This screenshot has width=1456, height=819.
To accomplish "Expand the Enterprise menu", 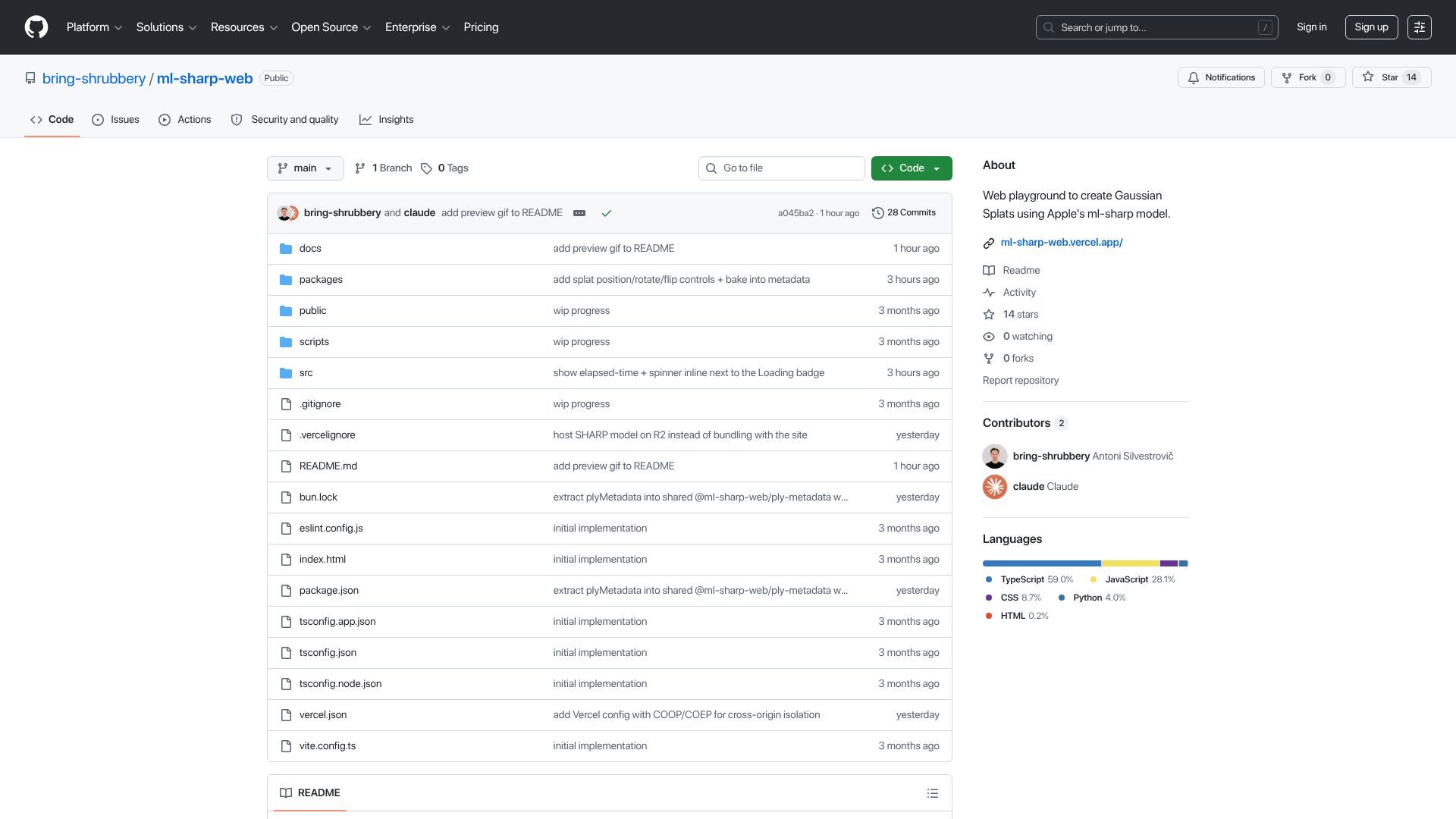I will 417,27.
